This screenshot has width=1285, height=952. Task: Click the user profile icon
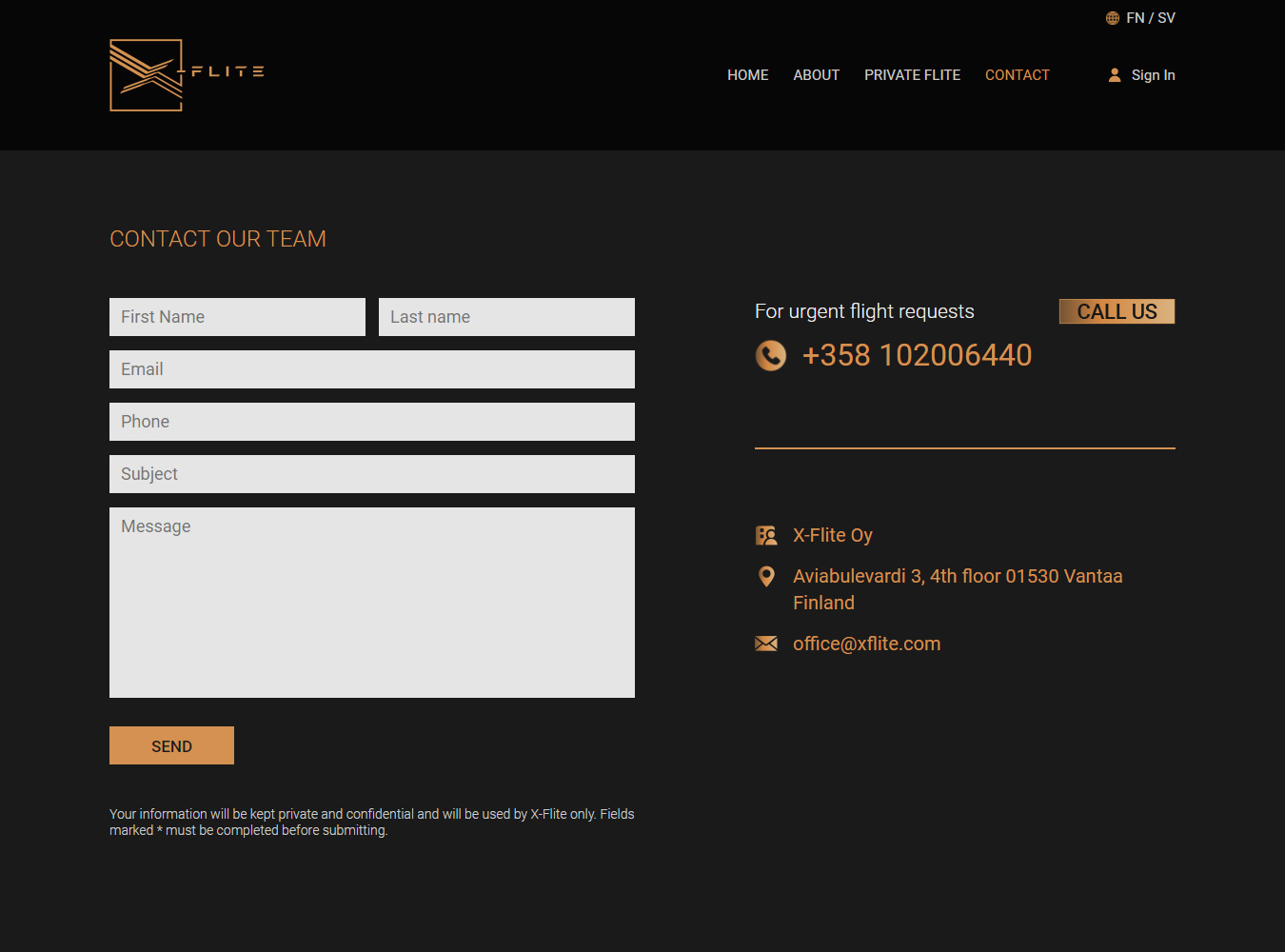(x=1115, y=75)
